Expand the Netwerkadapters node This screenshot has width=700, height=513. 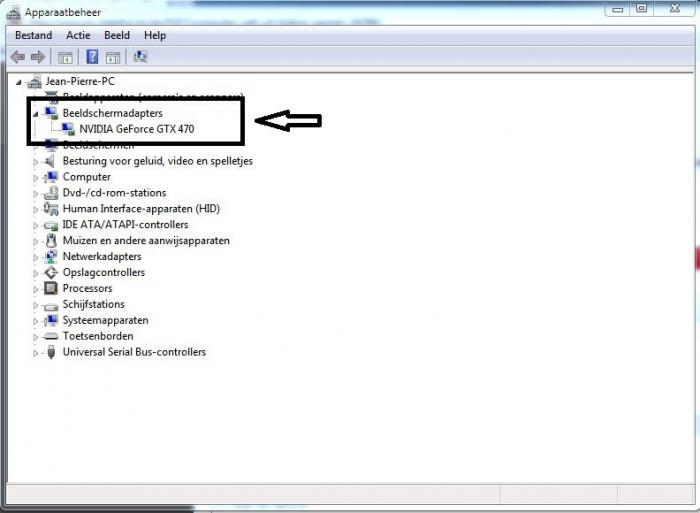(x=36, y=257)
